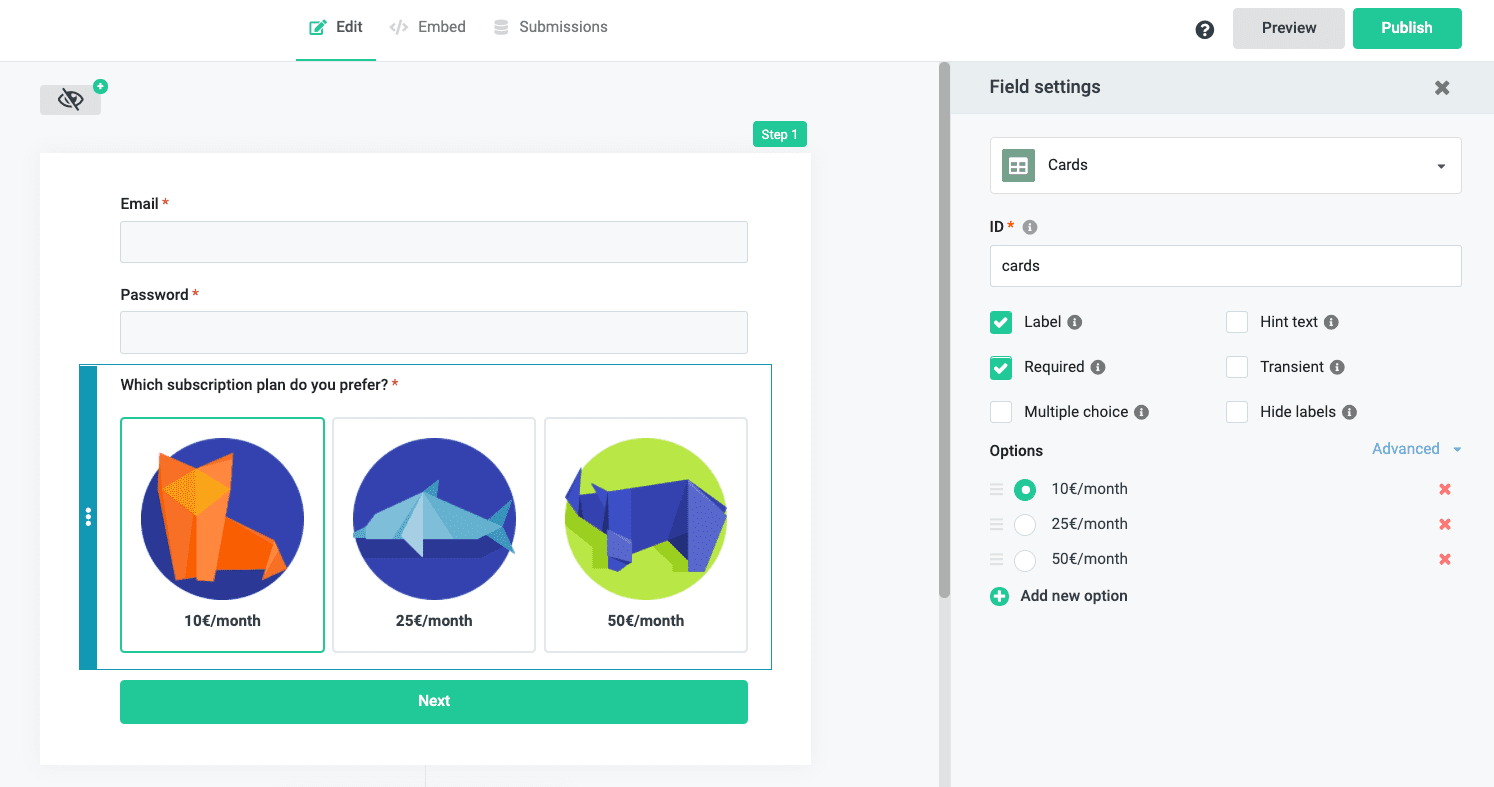Enable the Transient checkbox
The width and height of the screenshot is (1494, 787).
pyautogui.click(x=1237, y=367)
